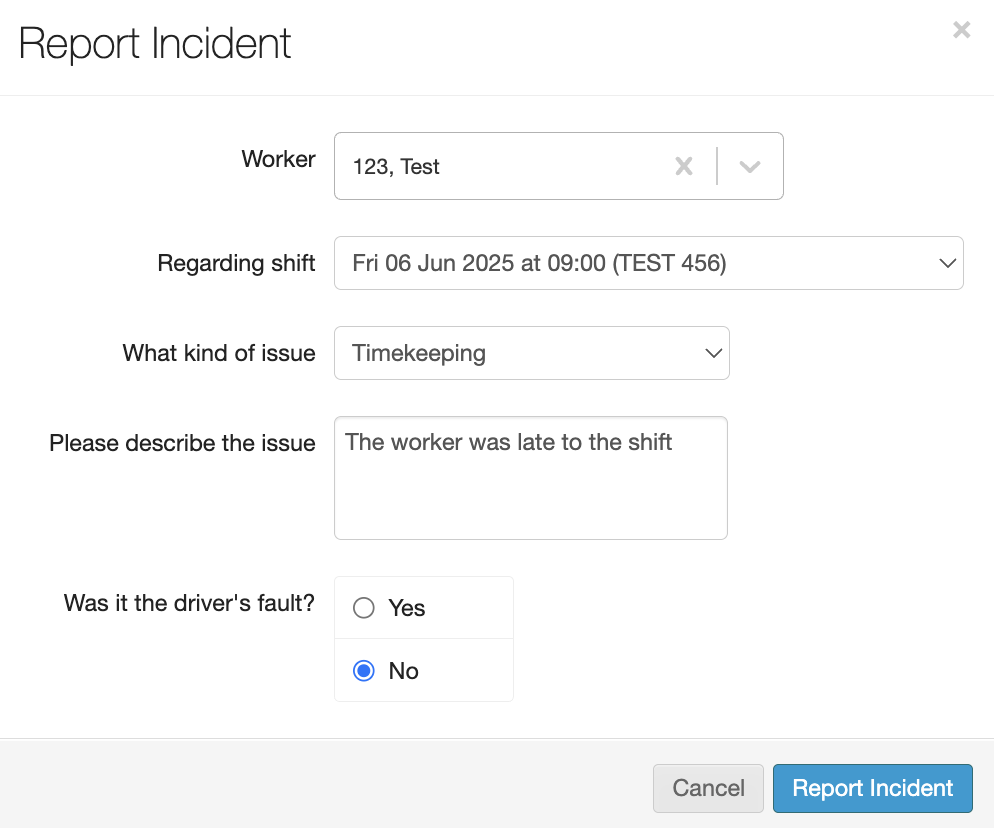Click the "Please describe the issue" label

pos(182,443)
